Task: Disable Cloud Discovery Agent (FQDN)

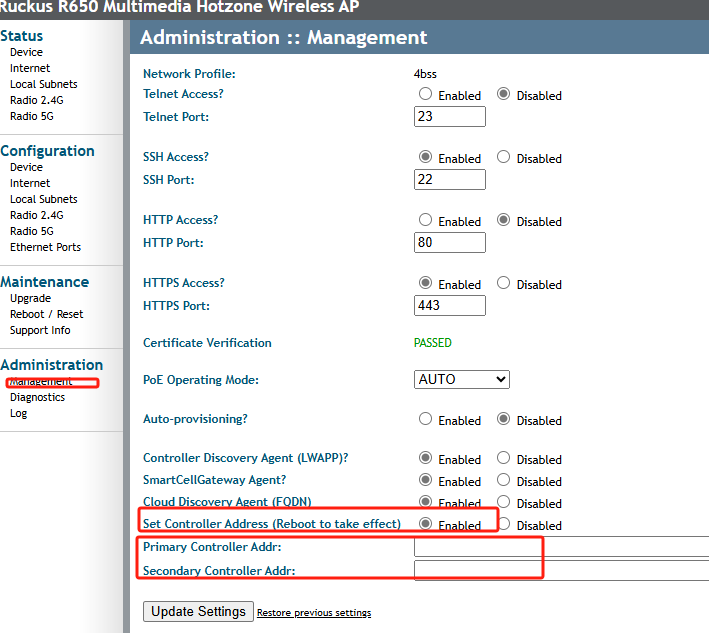Action: 503,502
